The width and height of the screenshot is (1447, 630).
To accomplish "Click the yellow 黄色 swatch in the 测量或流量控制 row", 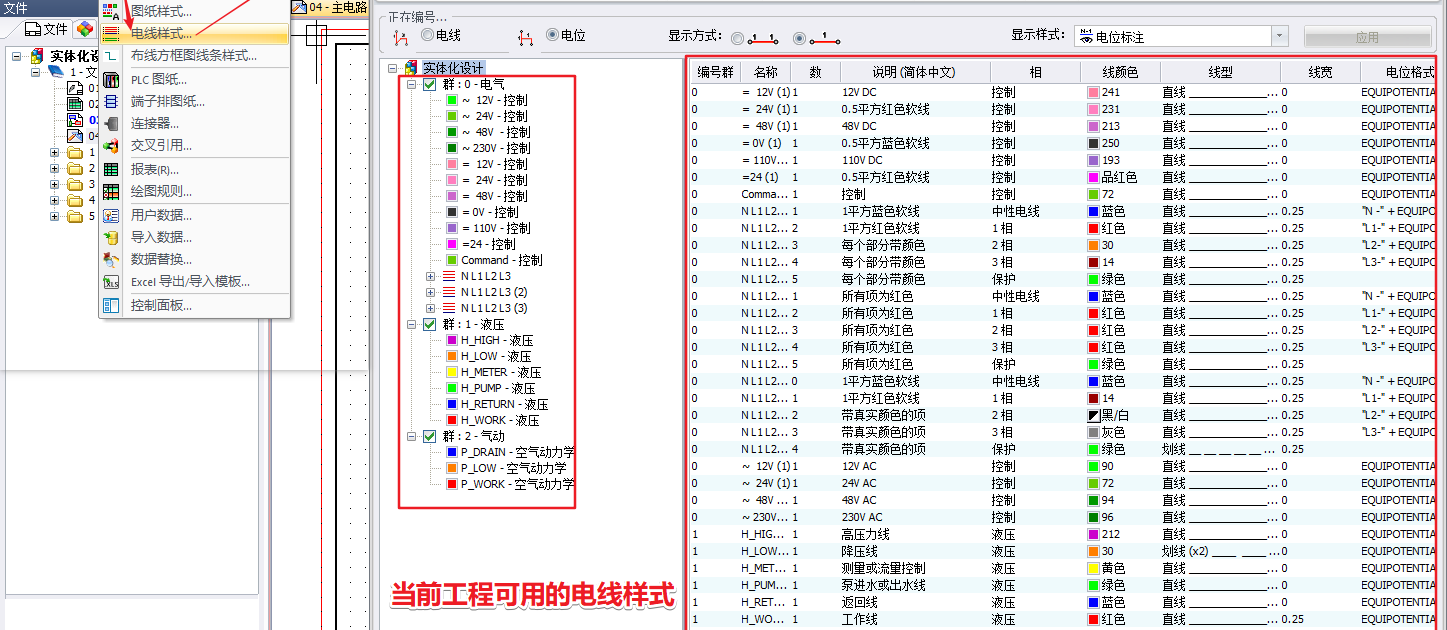I will coord(1093,569).
